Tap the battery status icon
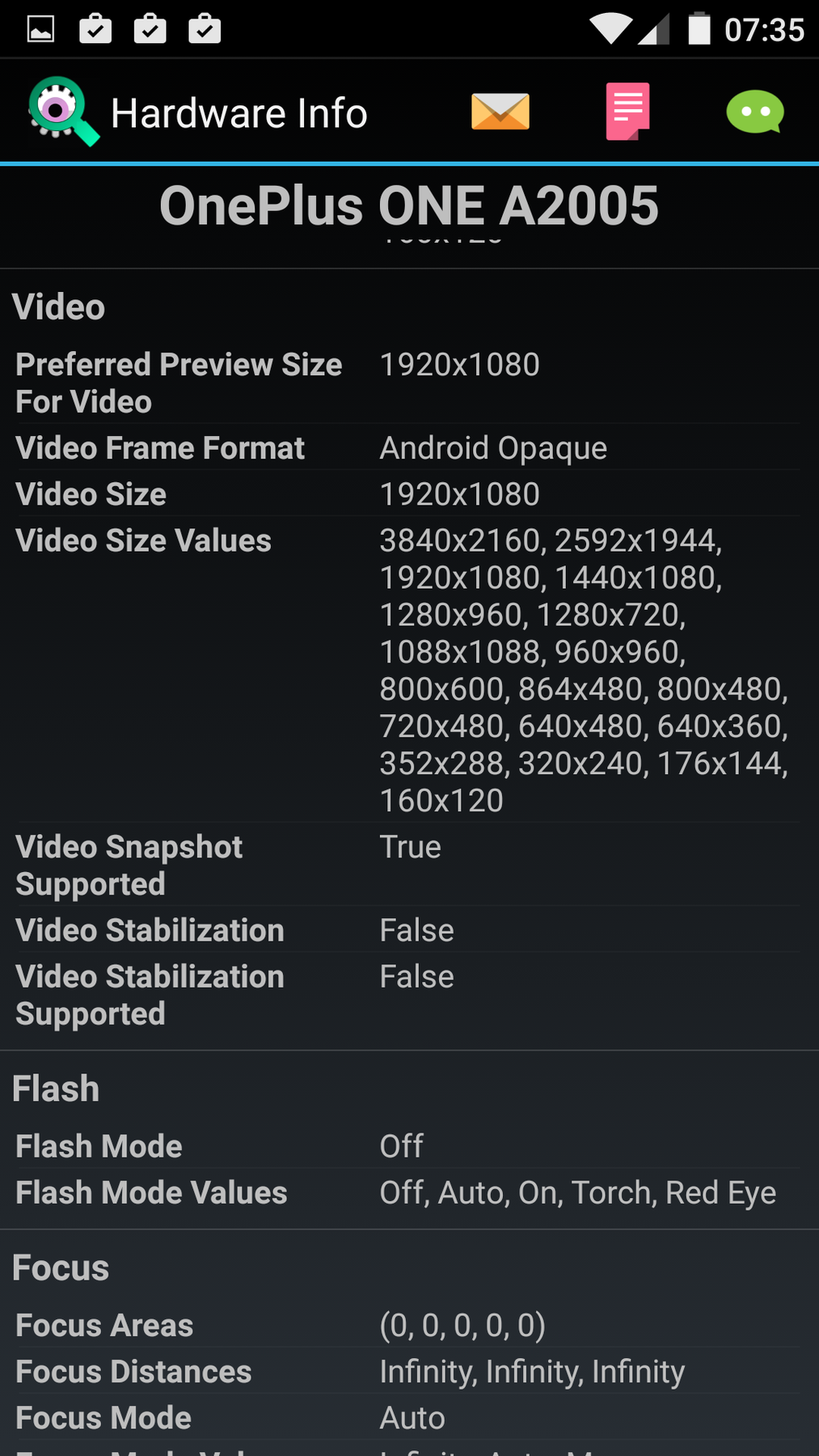The height and width of the screenshot is (1456, 819). pos(699,29)
